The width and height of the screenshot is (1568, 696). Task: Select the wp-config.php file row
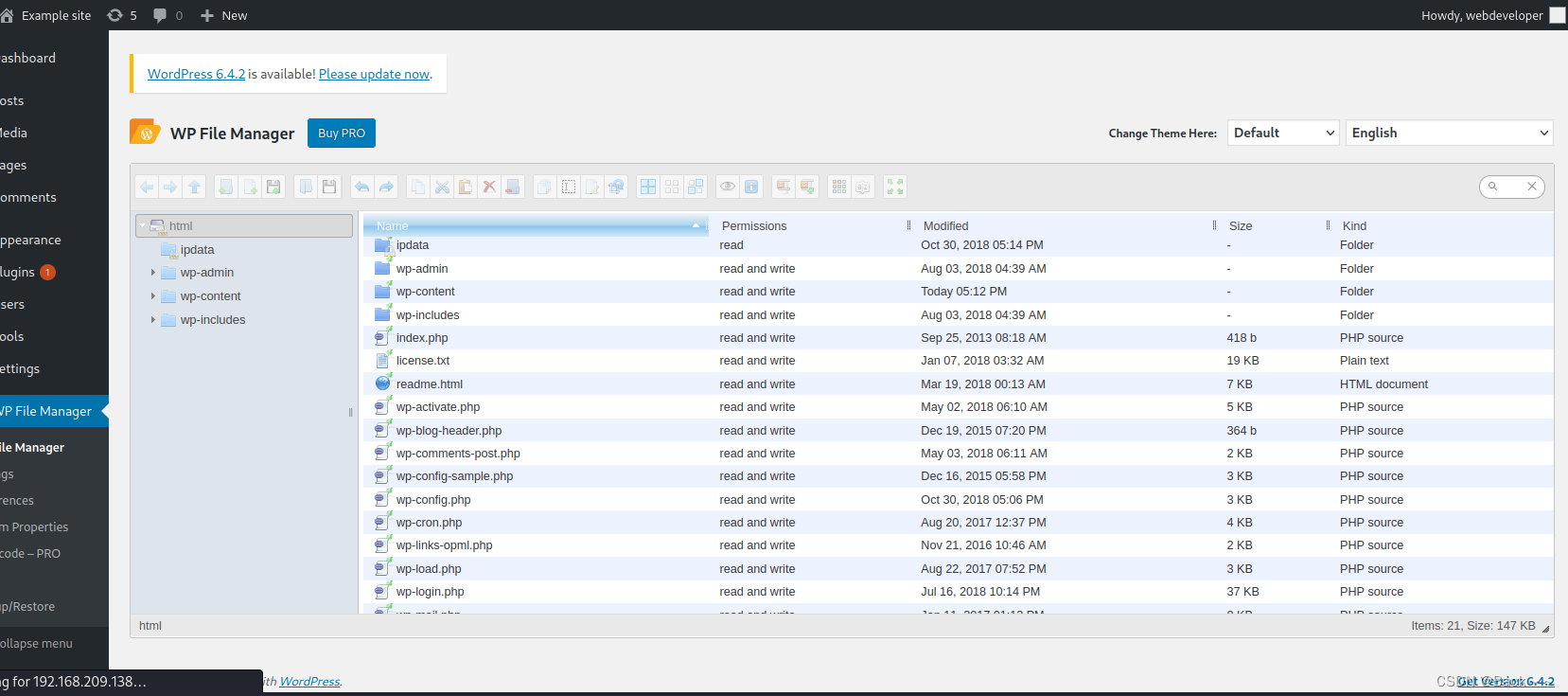point(958,499)
